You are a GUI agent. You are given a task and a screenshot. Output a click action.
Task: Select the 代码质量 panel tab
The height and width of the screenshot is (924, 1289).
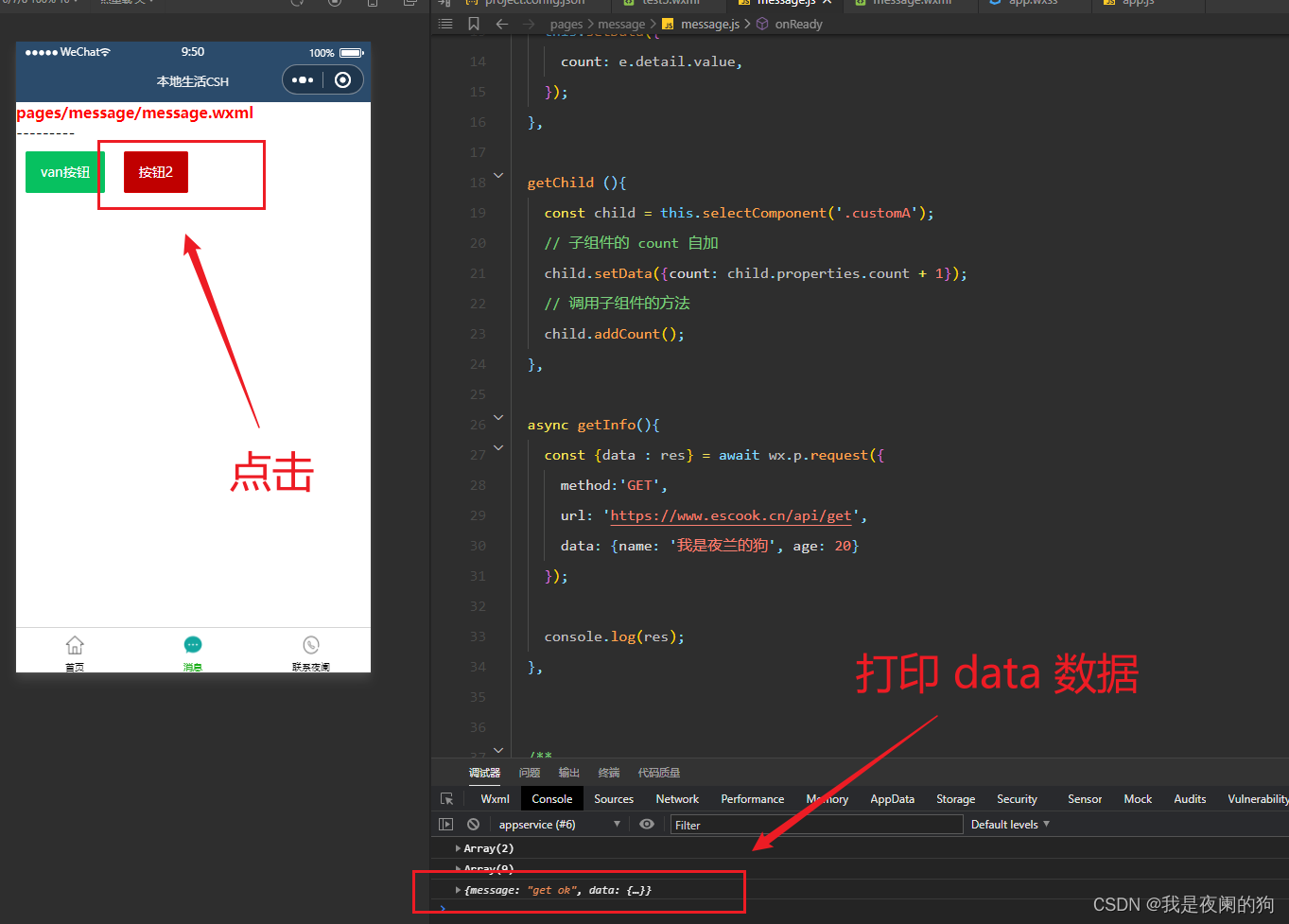659,773
